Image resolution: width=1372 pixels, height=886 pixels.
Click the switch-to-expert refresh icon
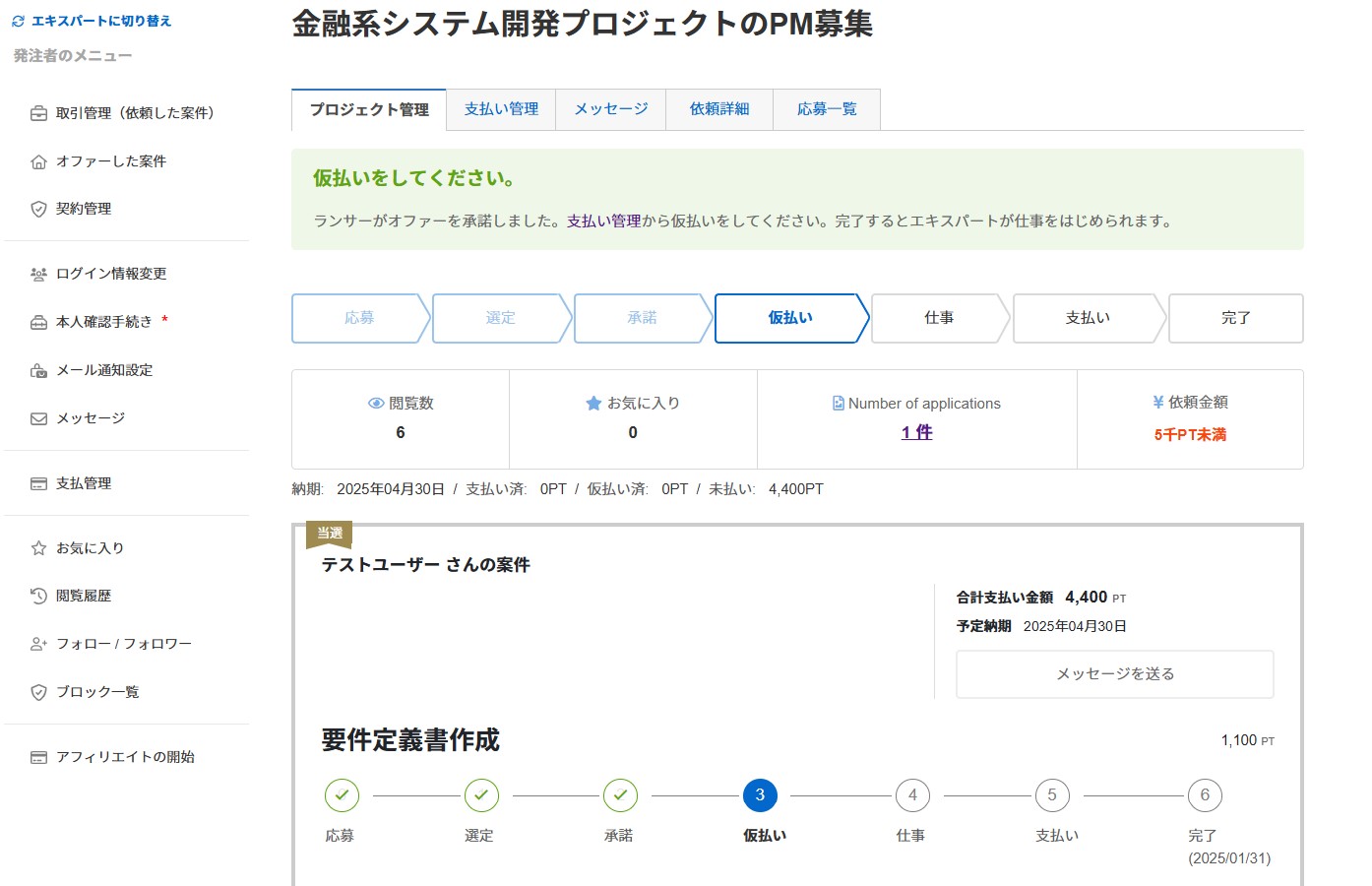point(18,21)
